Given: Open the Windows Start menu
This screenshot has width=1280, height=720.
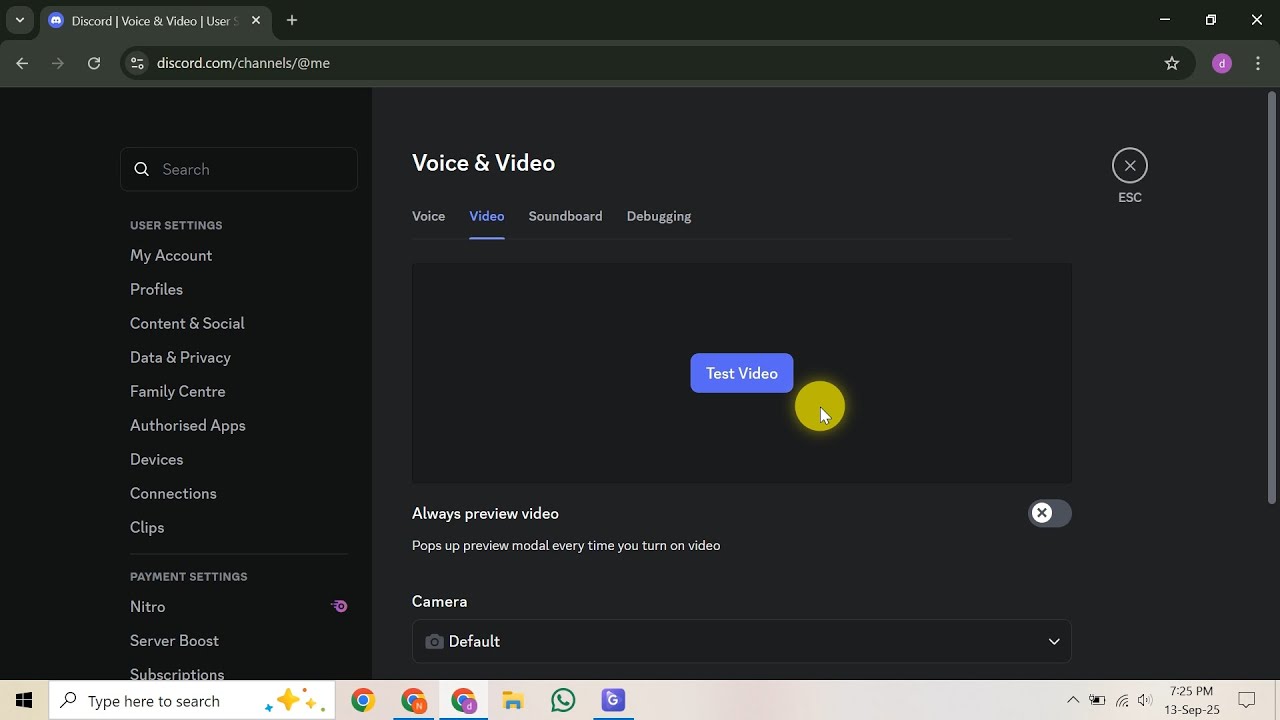Looking at the screenshot, I should [x=24, y=701].
